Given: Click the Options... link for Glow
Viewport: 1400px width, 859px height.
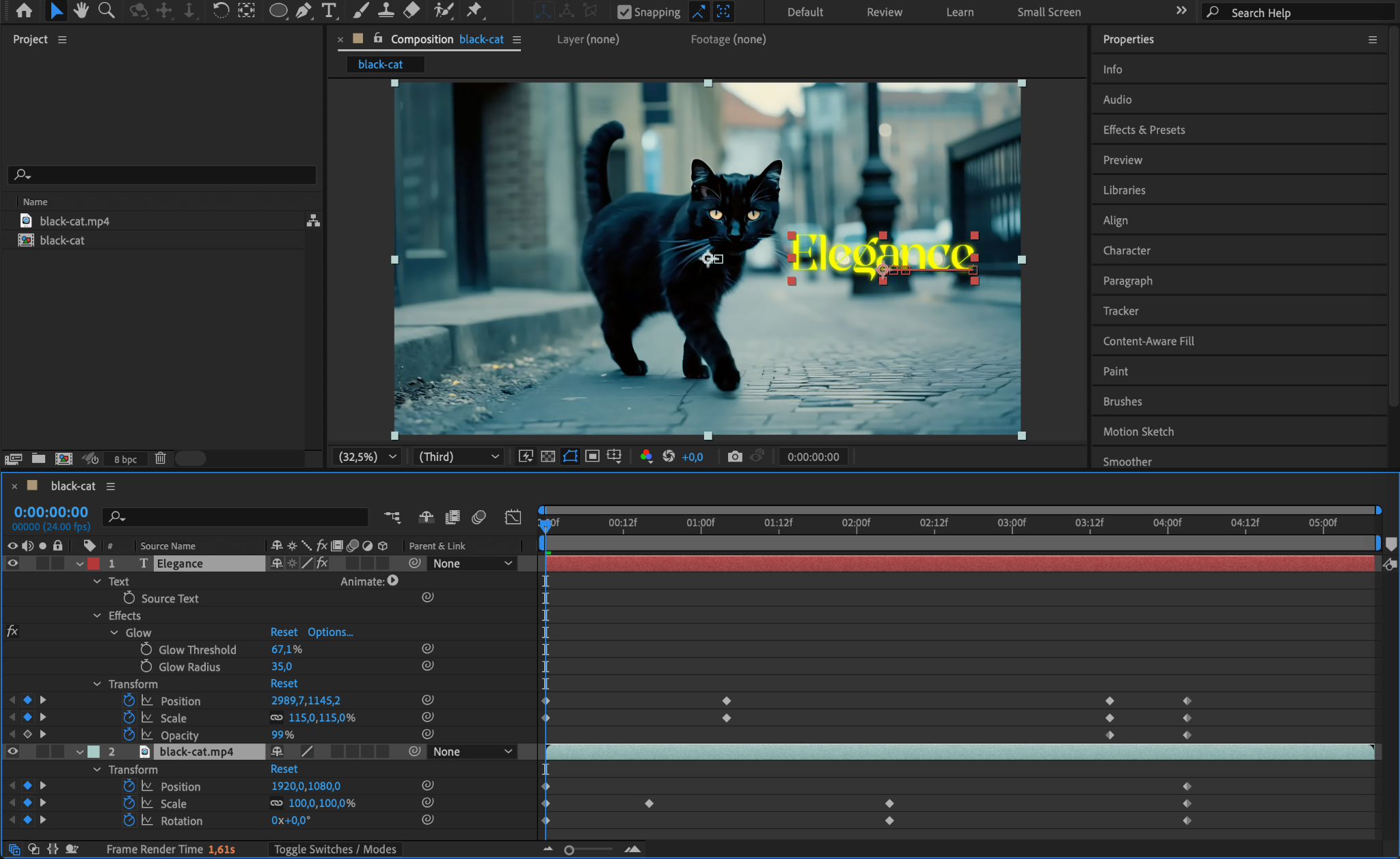Looking at the screenshot, I should 330,632.
